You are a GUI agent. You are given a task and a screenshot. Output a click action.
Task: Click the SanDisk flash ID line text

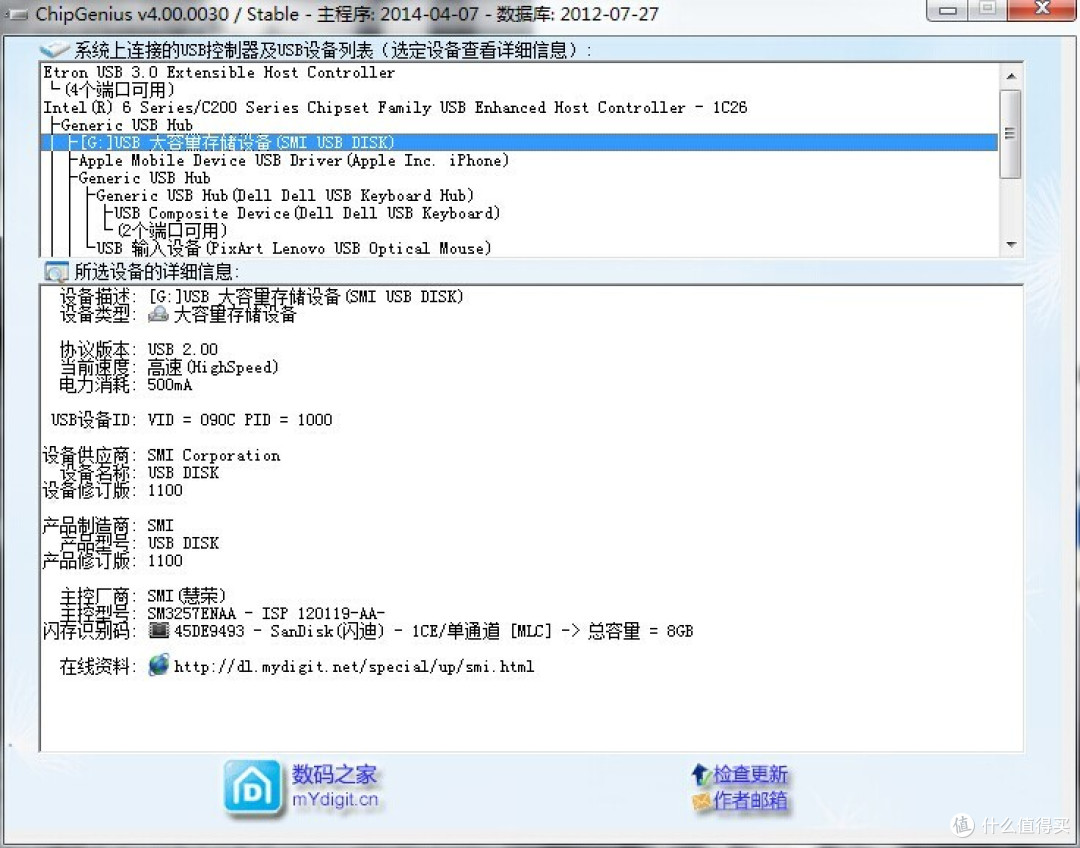433,631
